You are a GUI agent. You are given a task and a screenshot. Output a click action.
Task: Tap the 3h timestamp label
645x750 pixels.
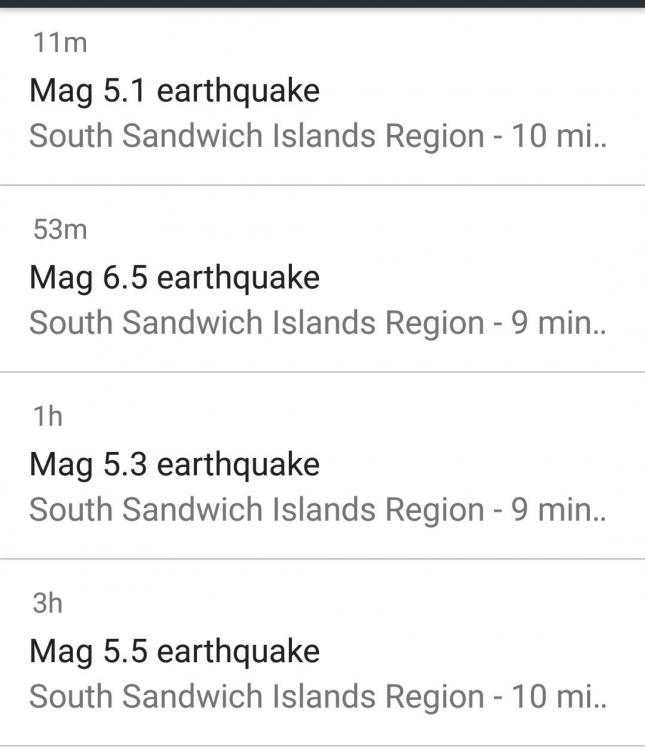[47, 603]
